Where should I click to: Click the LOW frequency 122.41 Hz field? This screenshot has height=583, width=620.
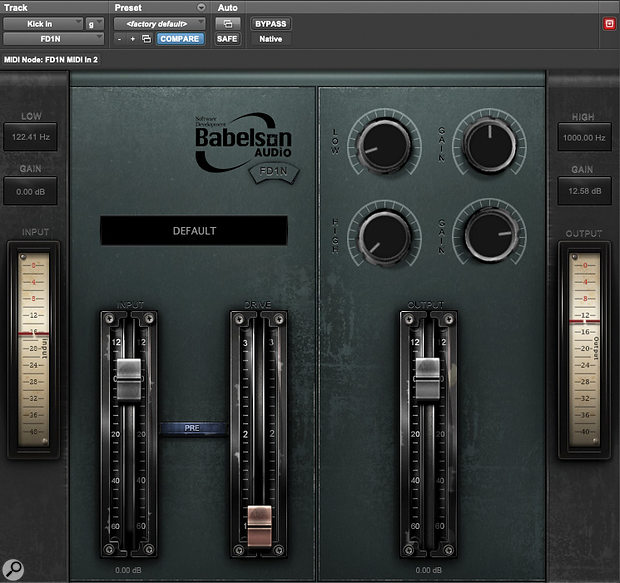coord(30,137)
